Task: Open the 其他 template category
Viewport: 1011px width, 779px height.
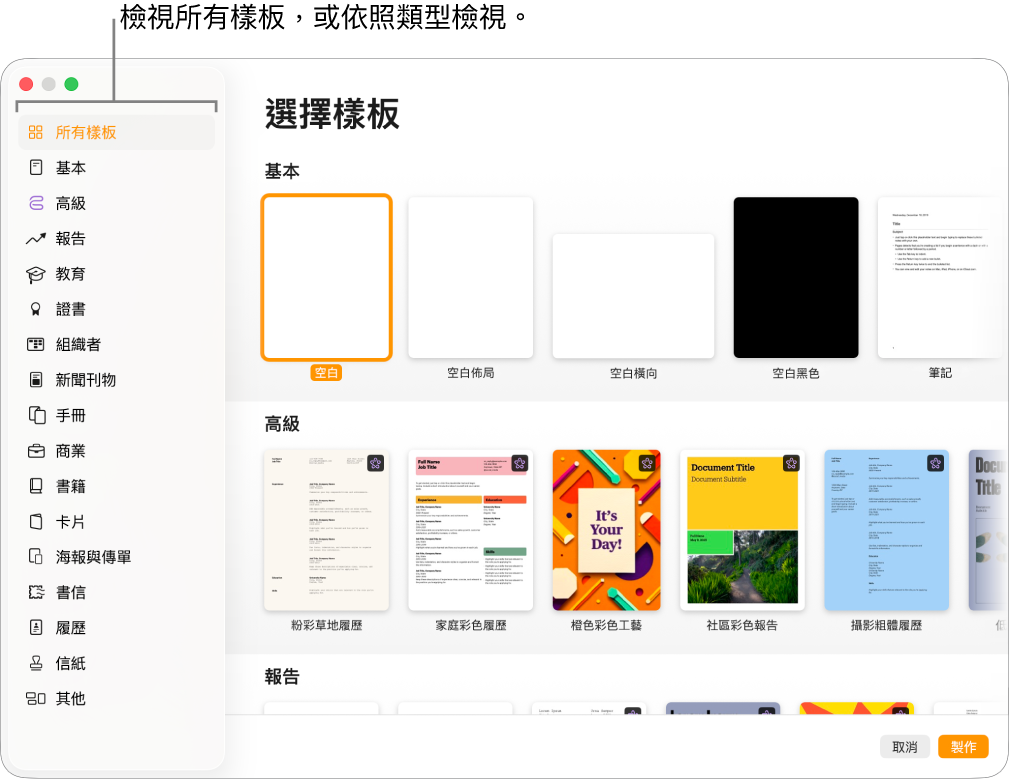Action: [x=71, y=698]
